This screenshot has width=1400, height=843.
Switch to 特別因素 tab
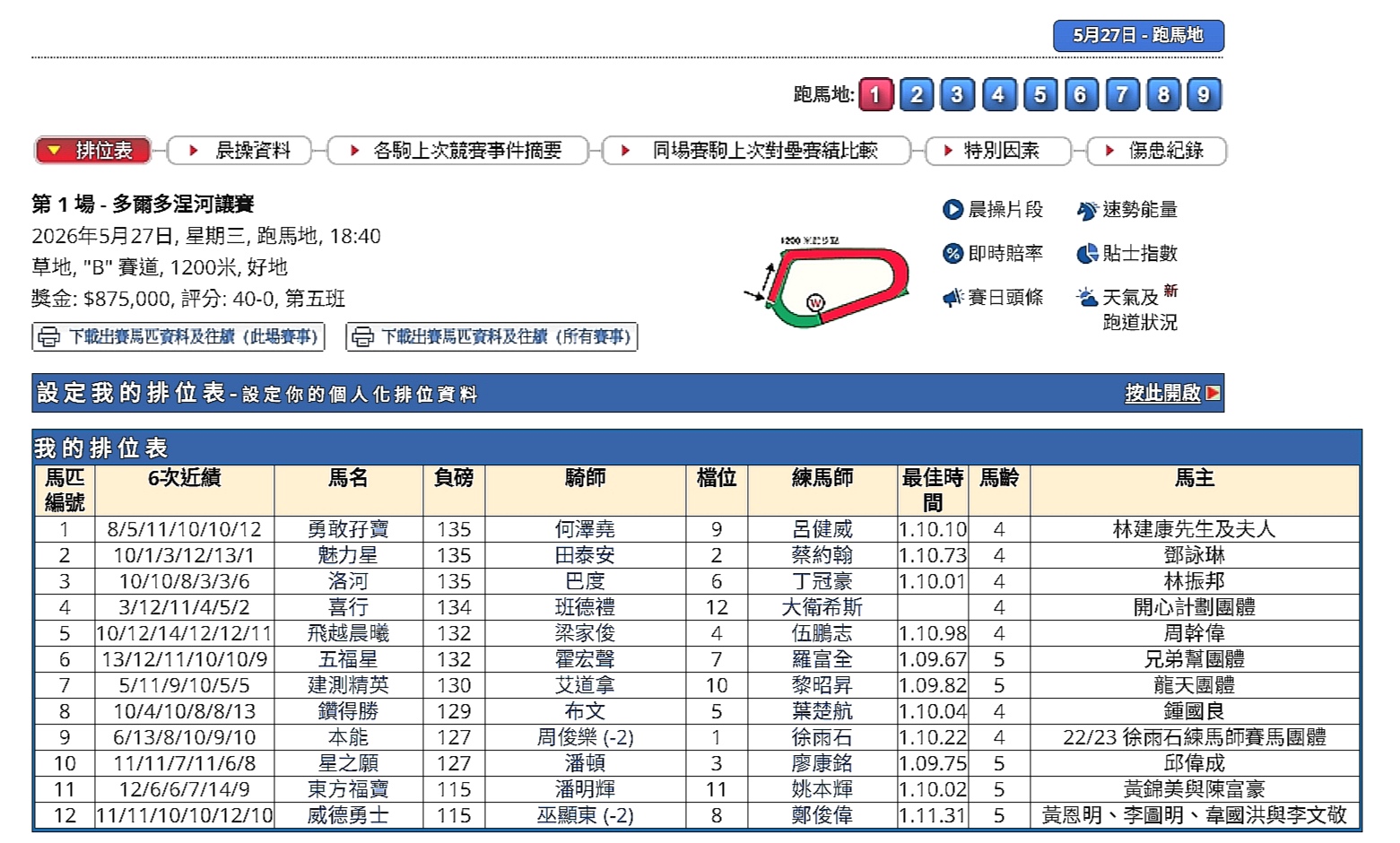tap(998, 151)
